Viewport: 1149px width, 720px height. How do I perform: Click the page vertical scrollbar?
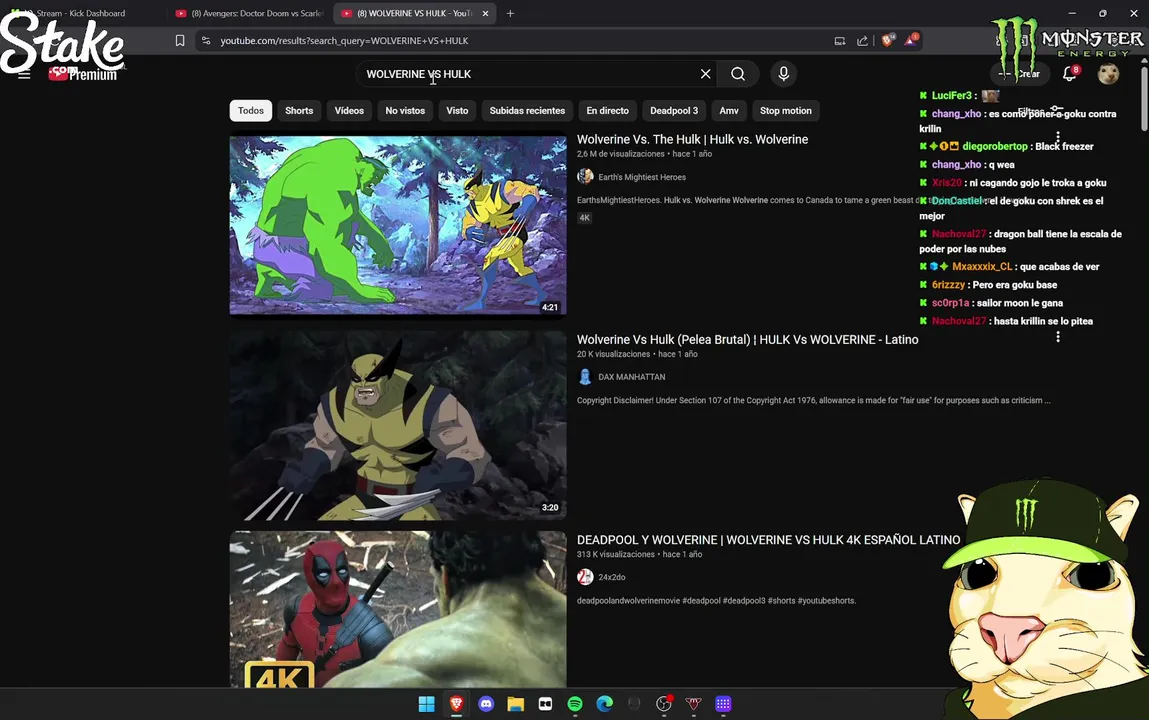click(1144, 99)
